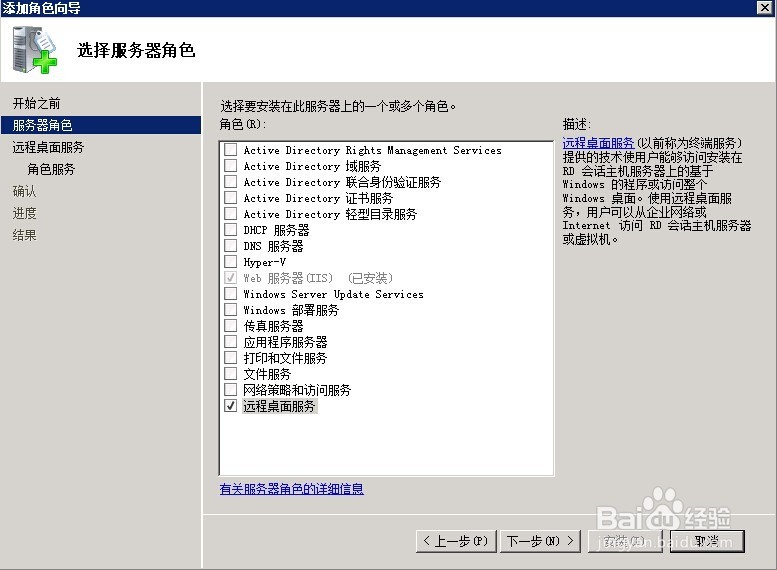Tick the DNS 服务器 checkbox
Viewport: 777px width, 570px height.
[x=230, y=245]
